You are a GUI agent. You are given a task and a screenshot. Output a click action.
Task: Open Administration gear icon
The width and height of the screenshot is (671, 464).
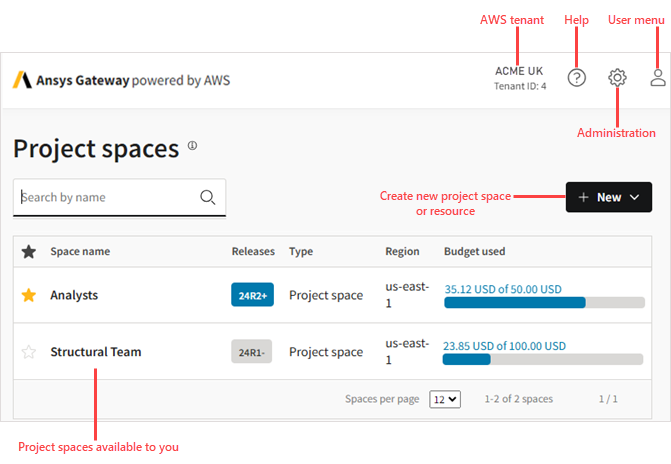617,78
